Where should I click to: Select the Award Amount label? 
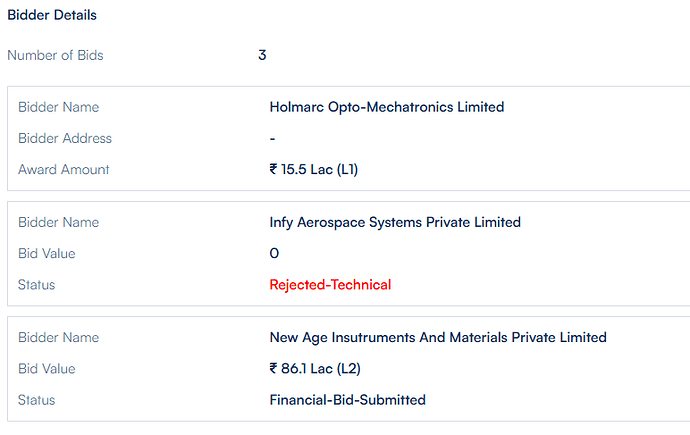click(63, 170)
